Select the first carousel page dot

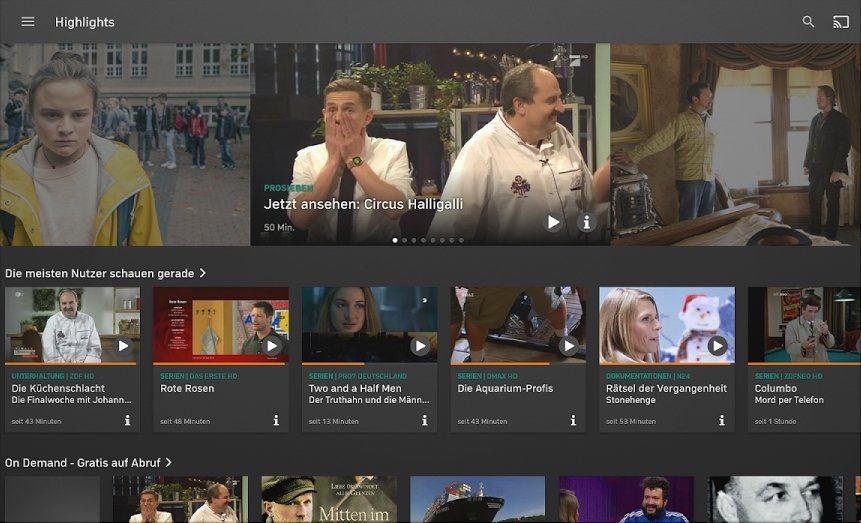tap(395, 240)
